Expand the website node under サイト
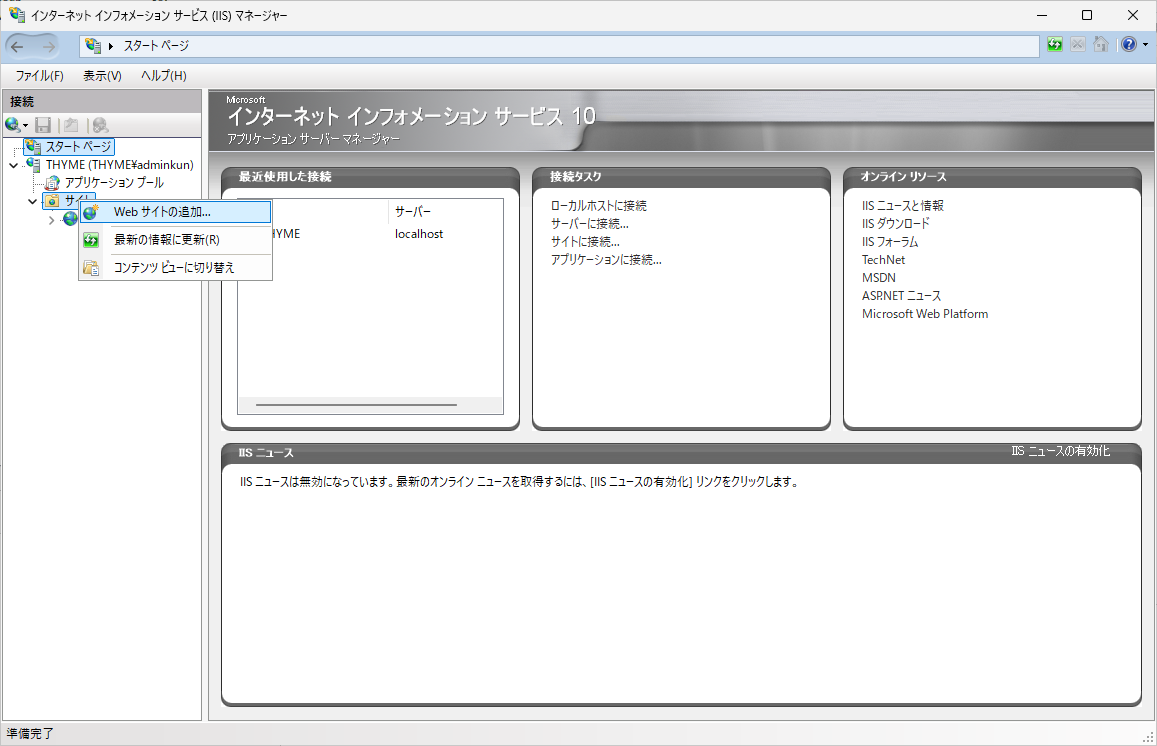1157x746 pixels. tap(51, 220)
